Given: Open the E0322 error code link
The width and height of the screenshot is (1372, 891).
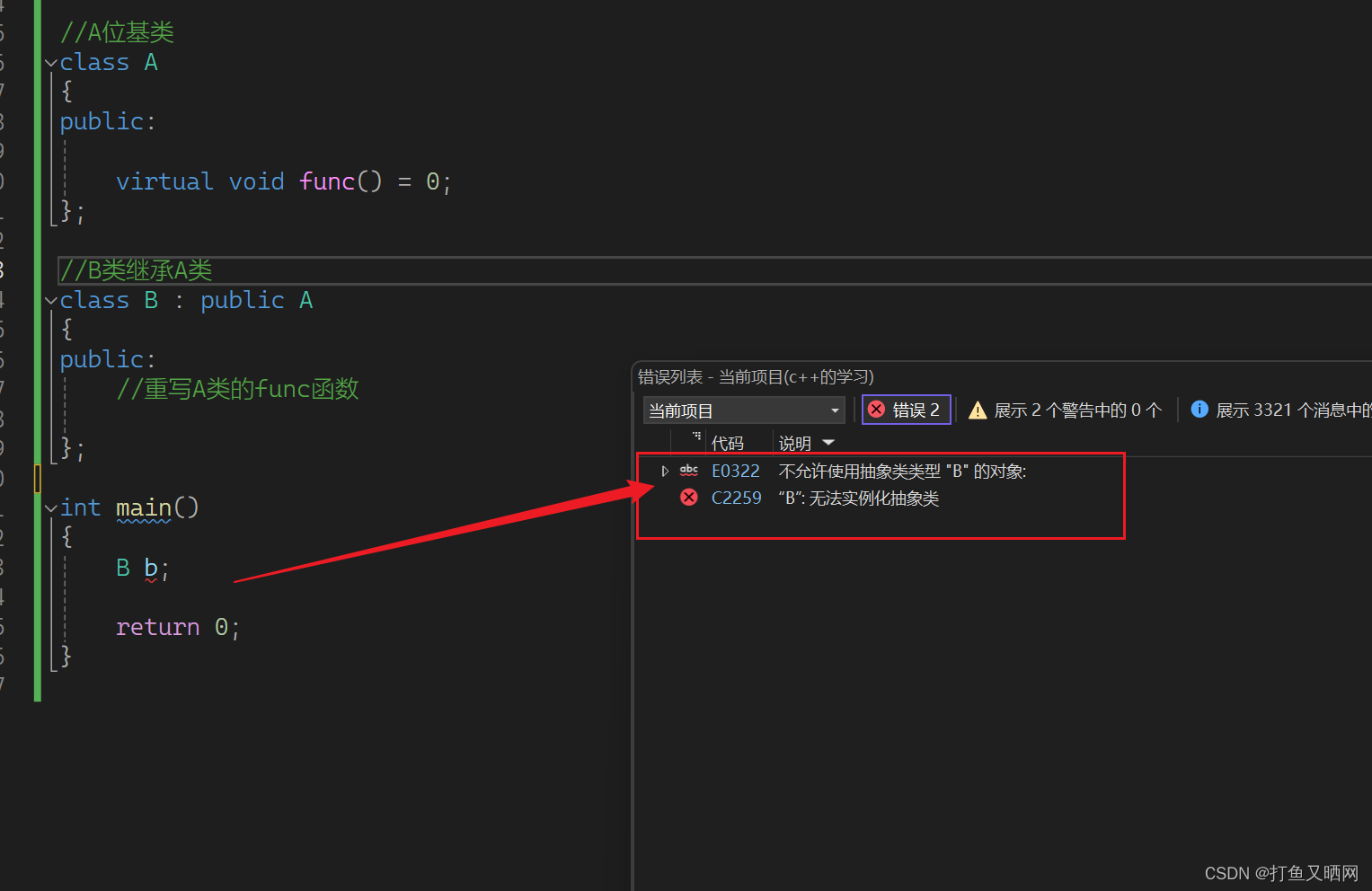Looking at the screenshot, I should (x=735, y=472).
